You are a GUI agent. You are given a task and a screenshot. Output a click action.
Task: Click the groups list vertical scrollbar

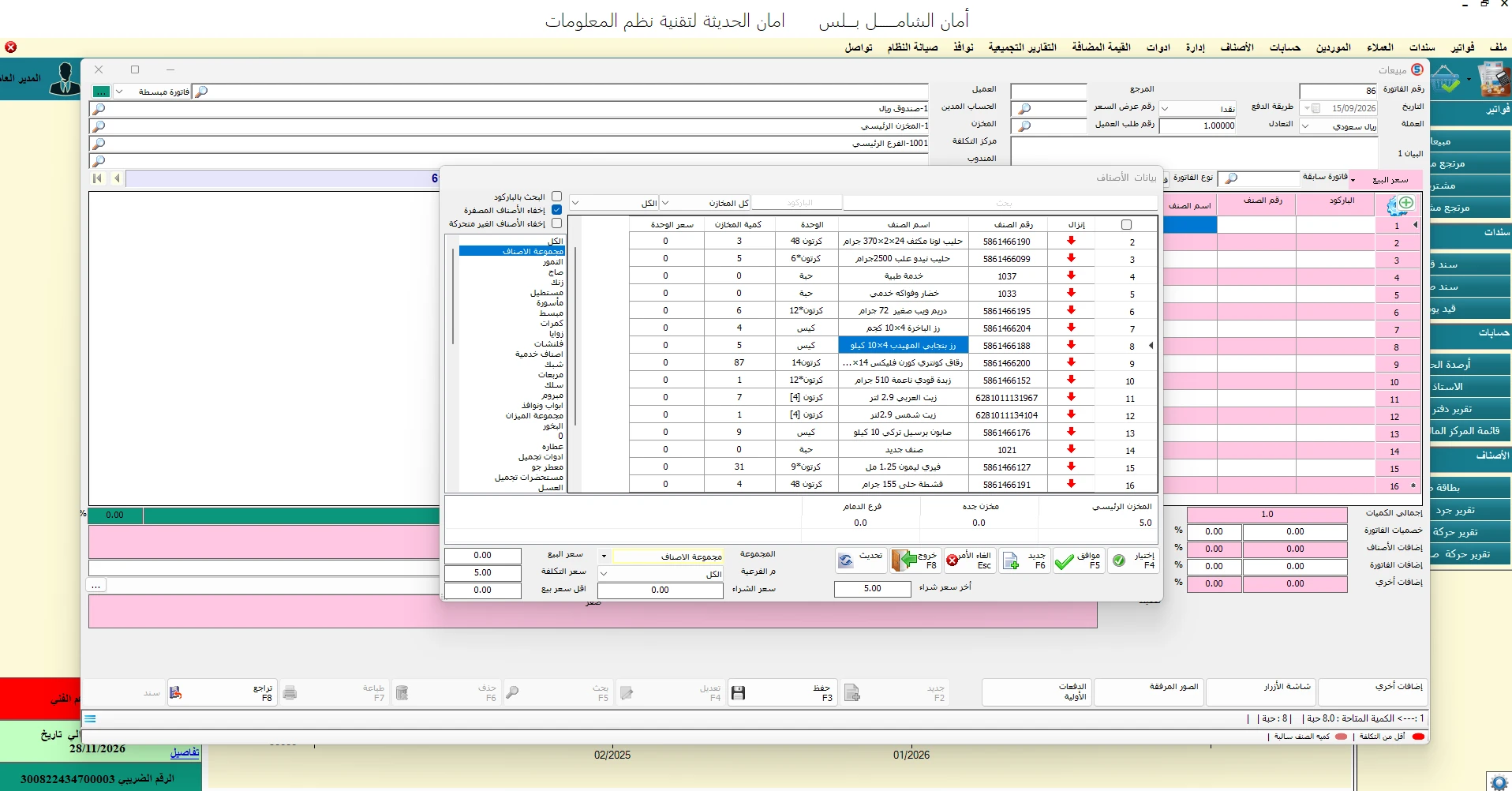[453, 296]
